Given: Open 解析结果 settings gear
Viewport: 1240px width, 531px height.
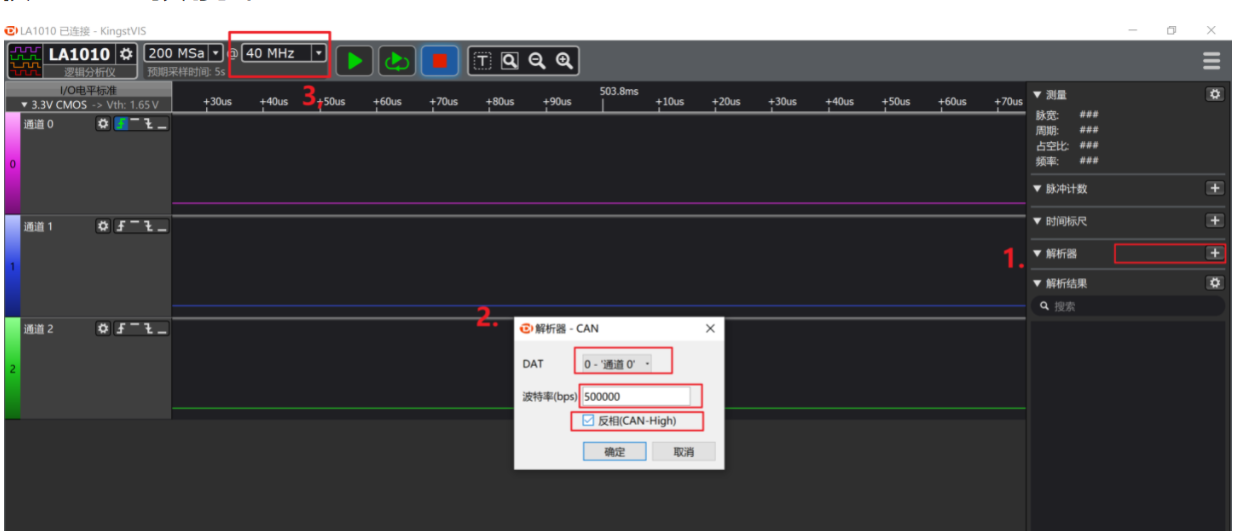Looking at the screenshot, I should pos(1215,283).
